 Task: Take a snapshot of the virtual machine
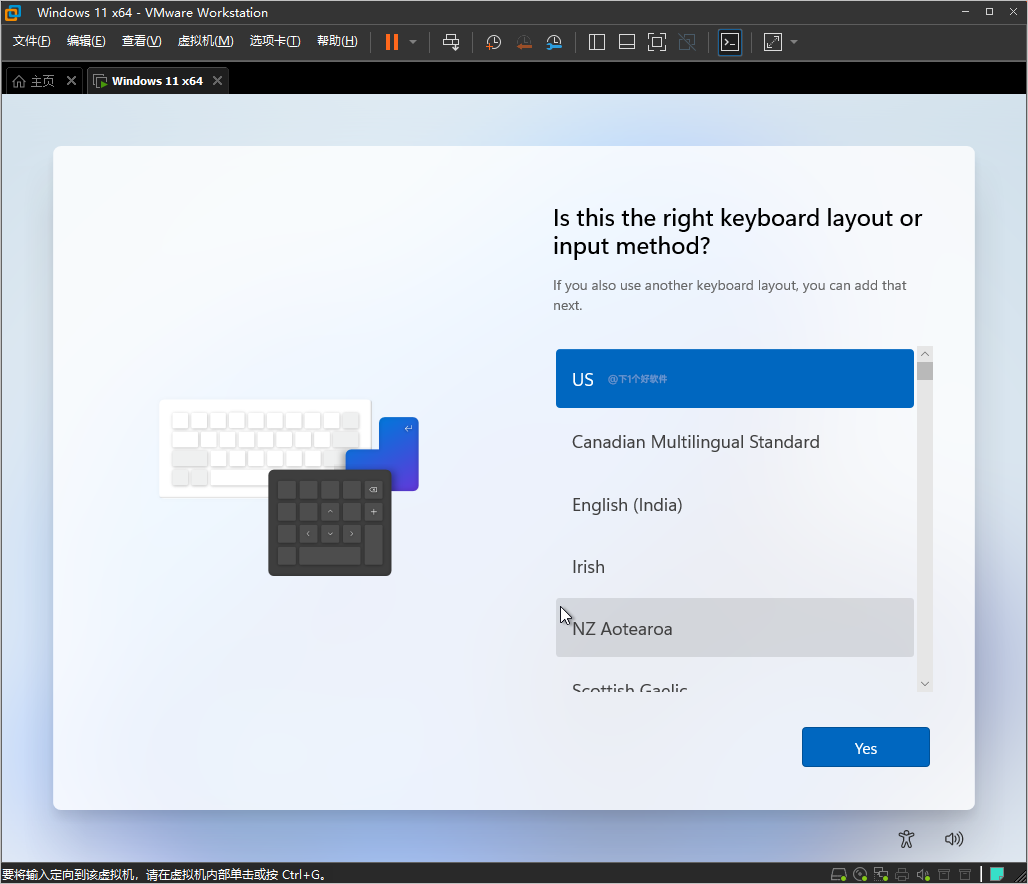click(x=492, y=42)
